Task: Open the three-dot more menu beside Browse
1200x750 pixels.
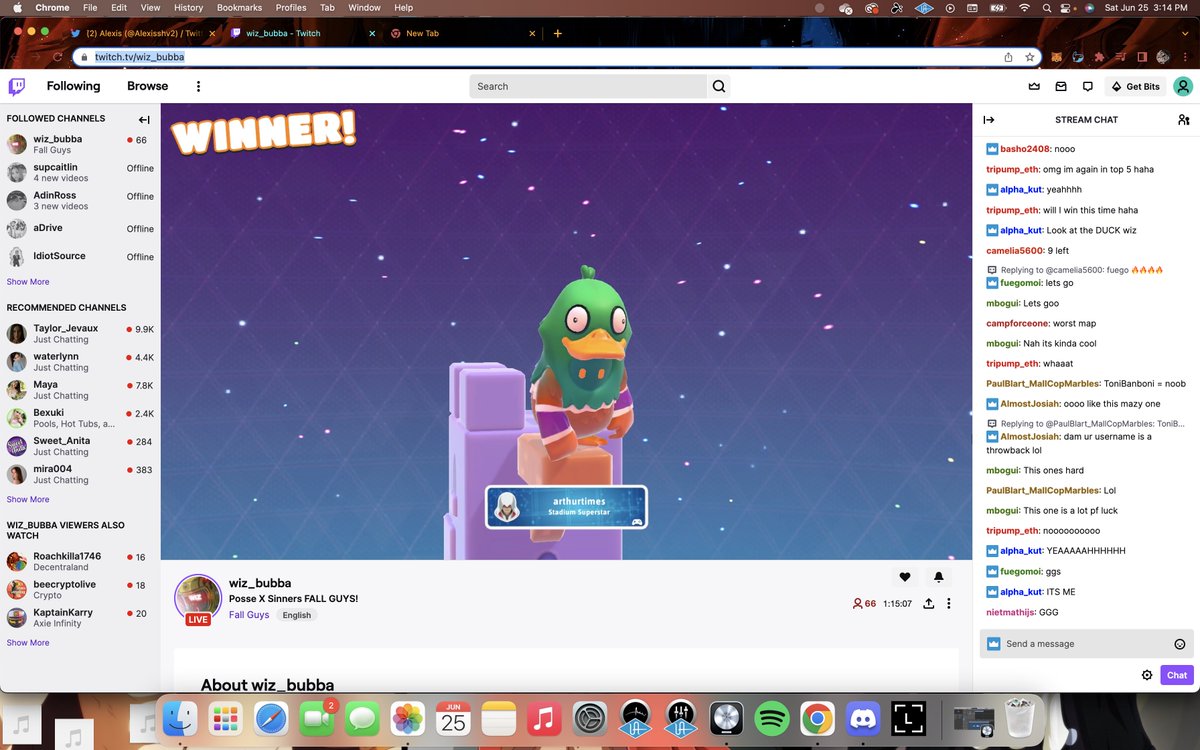Action: [x=198, y=87]
